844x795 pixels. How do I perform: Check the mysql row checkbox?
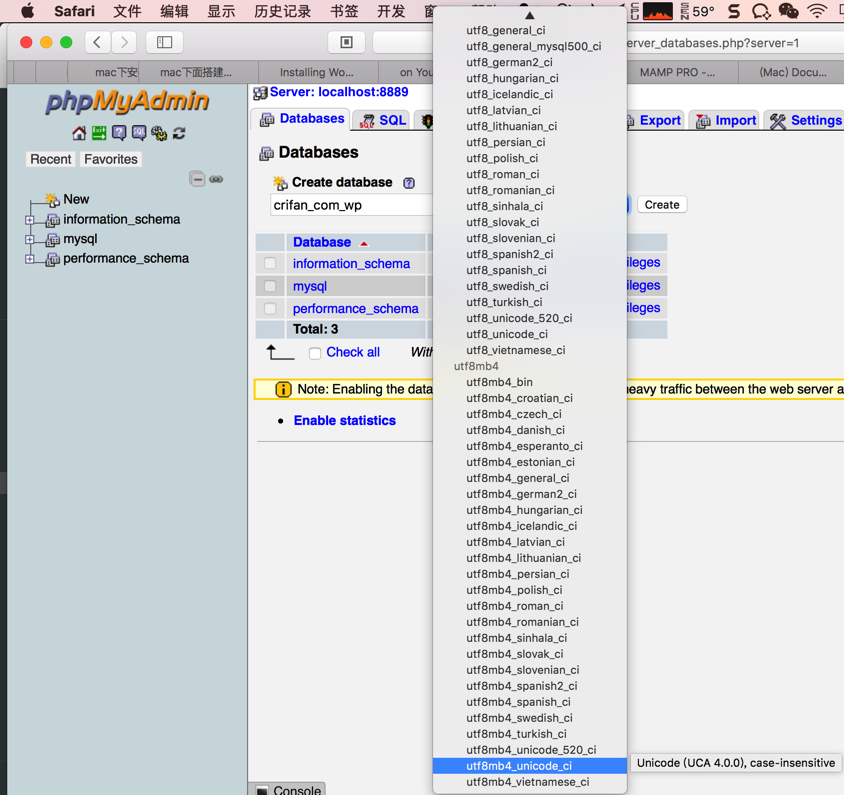270,286
